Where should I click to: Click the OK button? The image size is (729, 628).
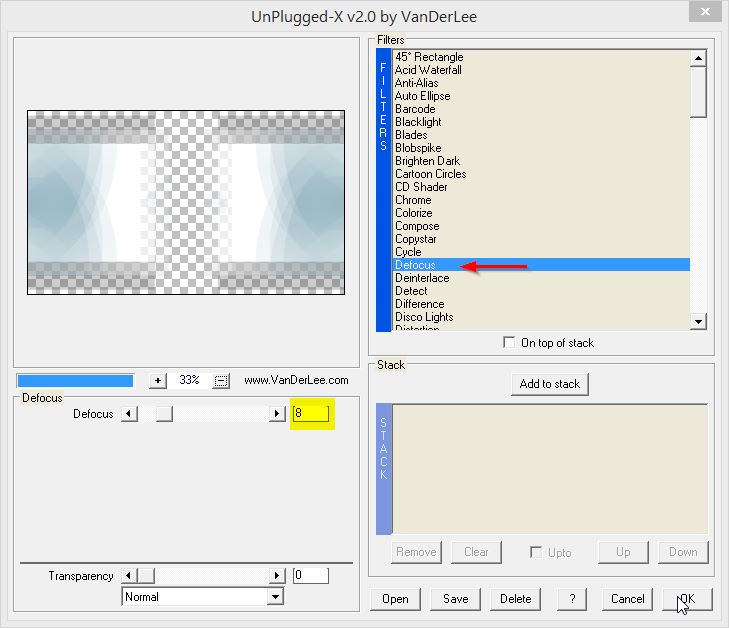pos(687,599)
